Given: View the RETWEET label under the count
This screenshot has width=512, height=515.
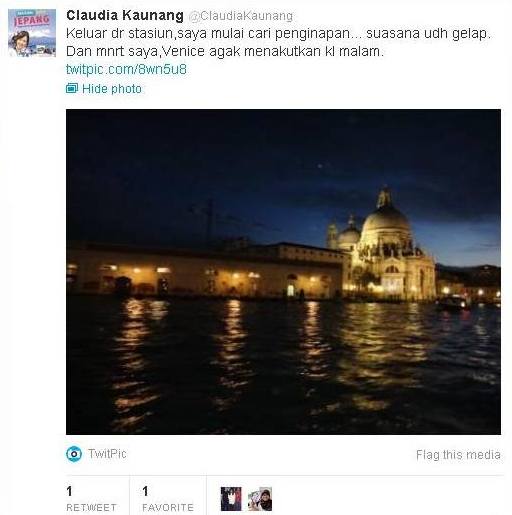Looking at the screenshot, I should click(91, 507).
